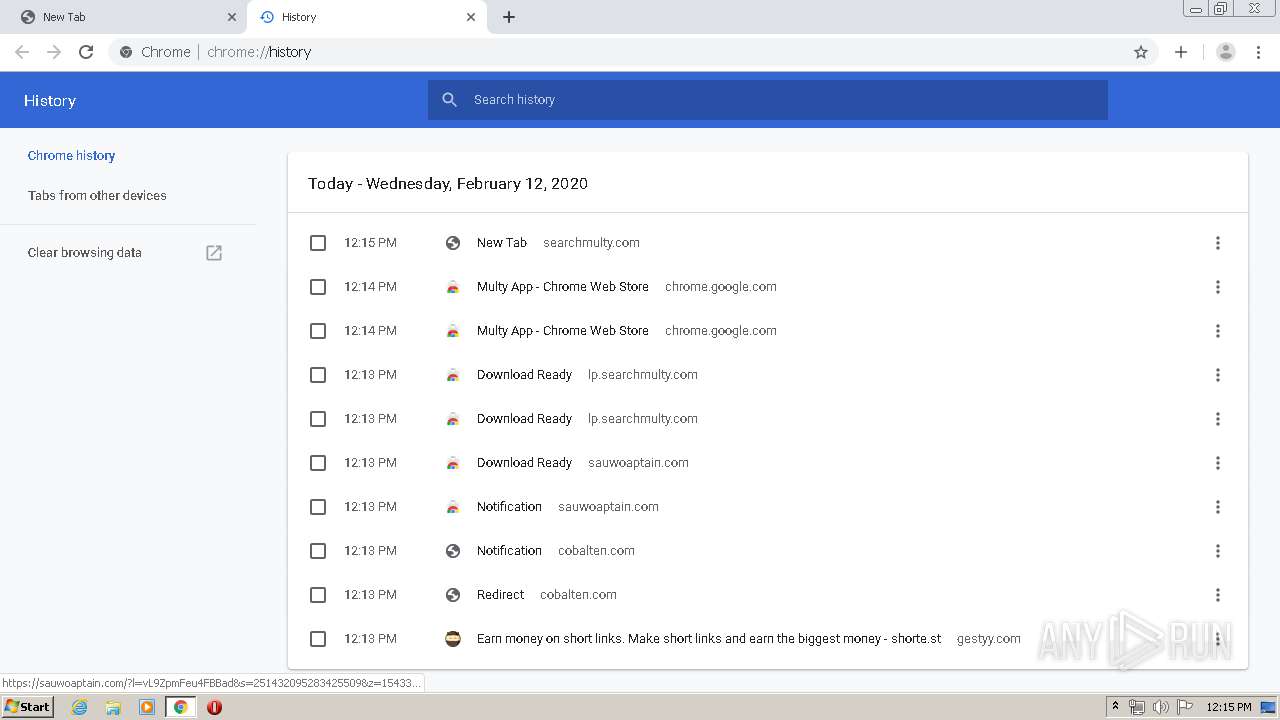Reload the history page

86,52
